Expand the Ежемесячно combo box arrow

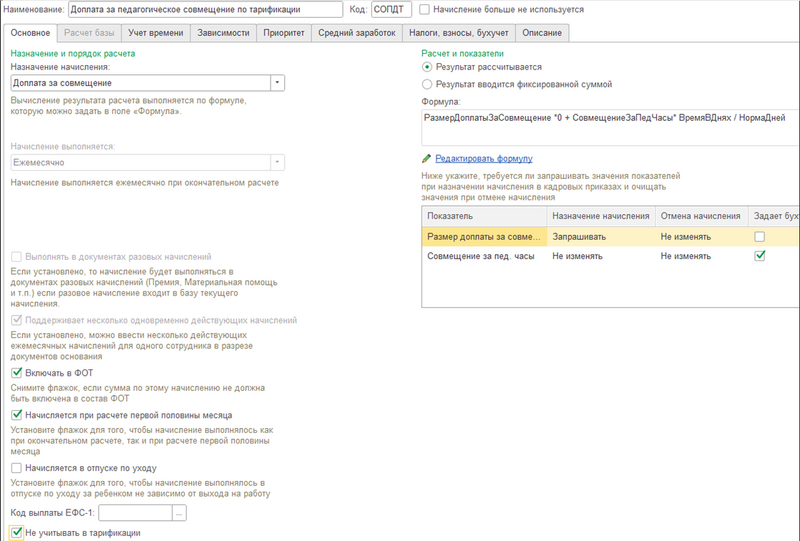point(277,163)
